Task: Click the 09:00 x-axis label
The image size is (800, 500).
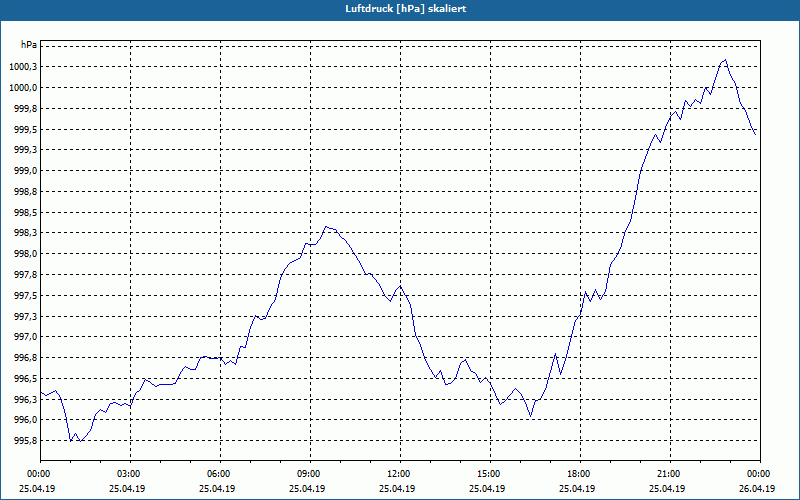Action: 310,474
